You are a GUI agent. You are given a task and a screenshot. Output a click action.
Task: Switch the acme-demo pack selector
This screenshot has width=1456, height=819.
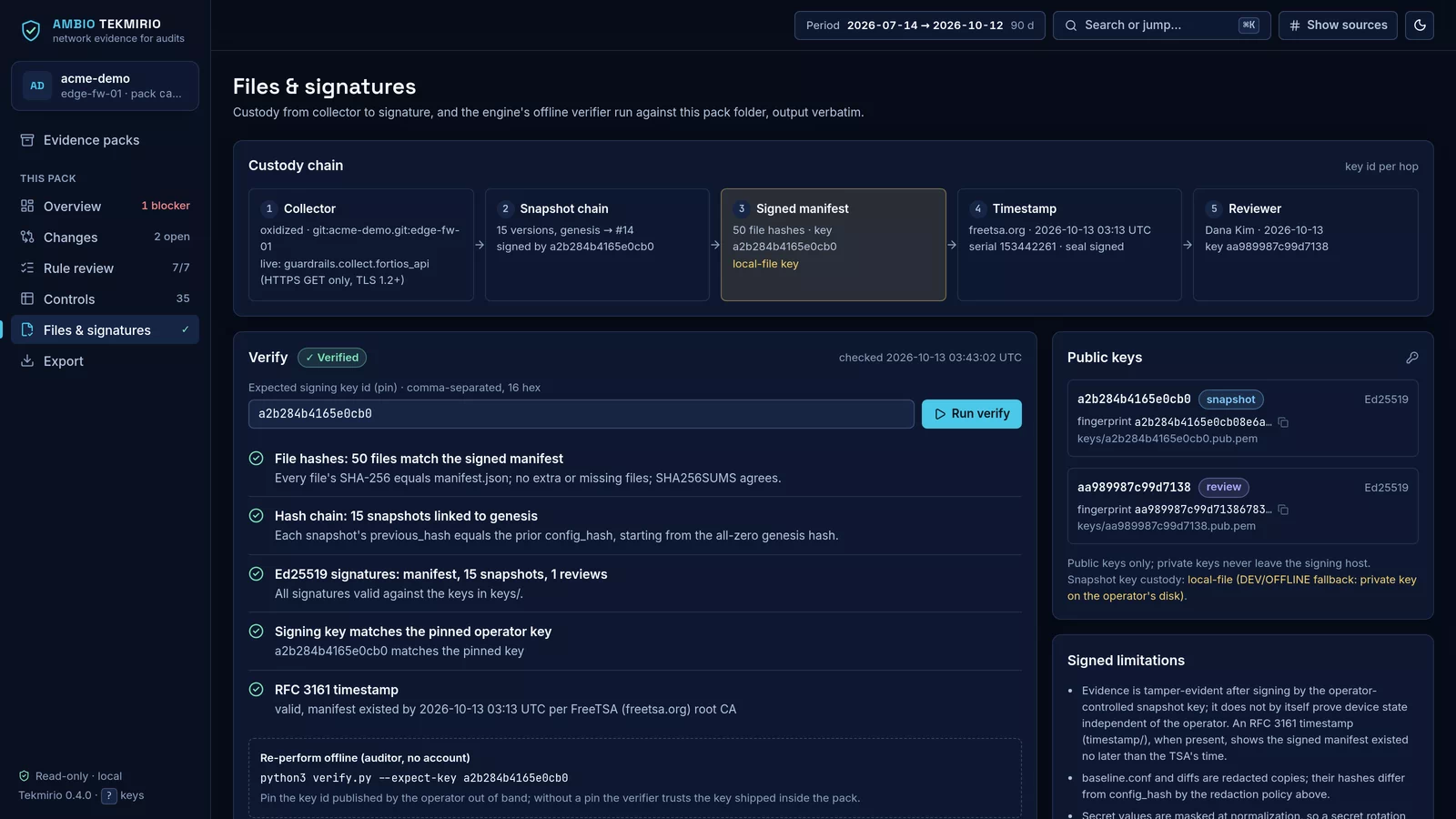105,86
